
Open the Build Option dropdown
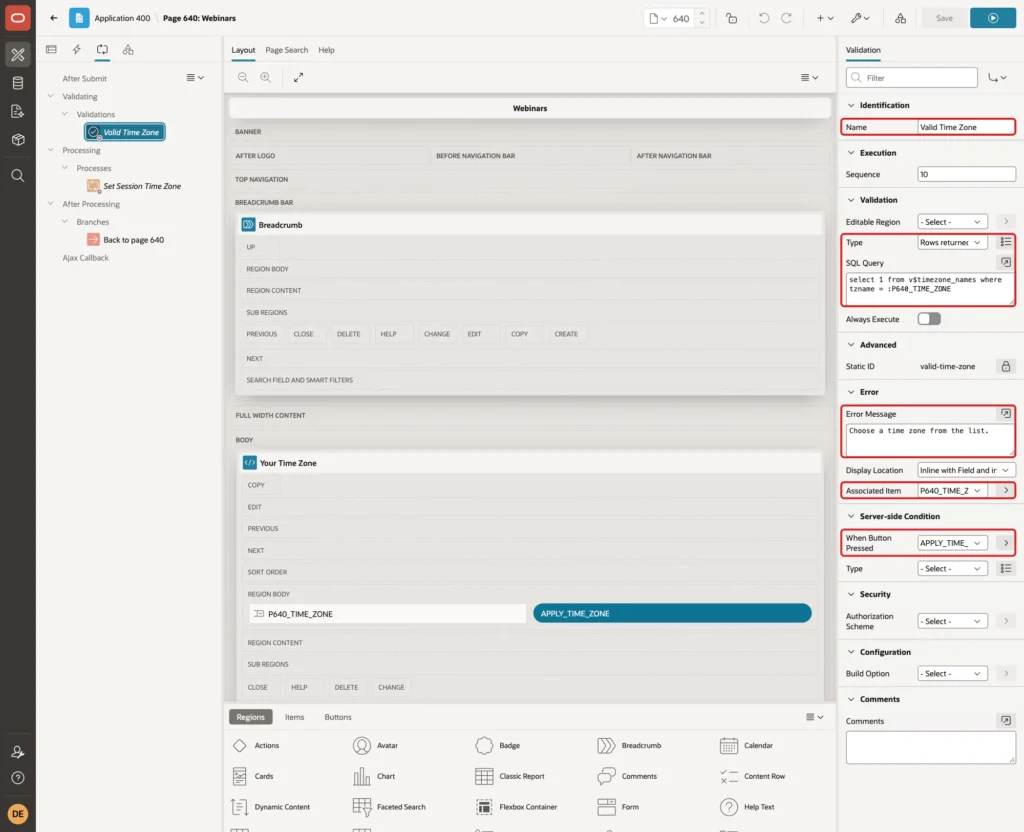tap(952, 673)
